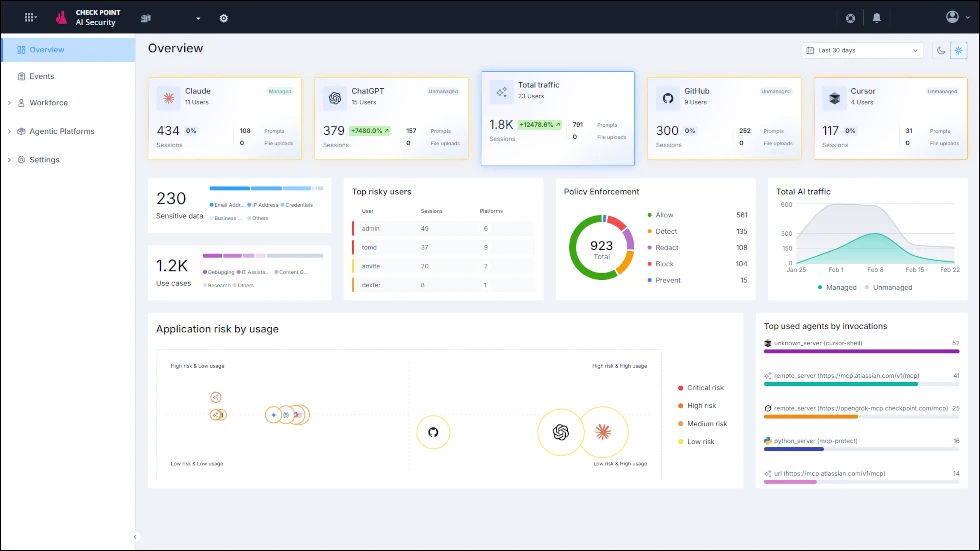
Task: Toggle Prevent legend in Policy Enforcement
Action: click(x=664, y=280)
